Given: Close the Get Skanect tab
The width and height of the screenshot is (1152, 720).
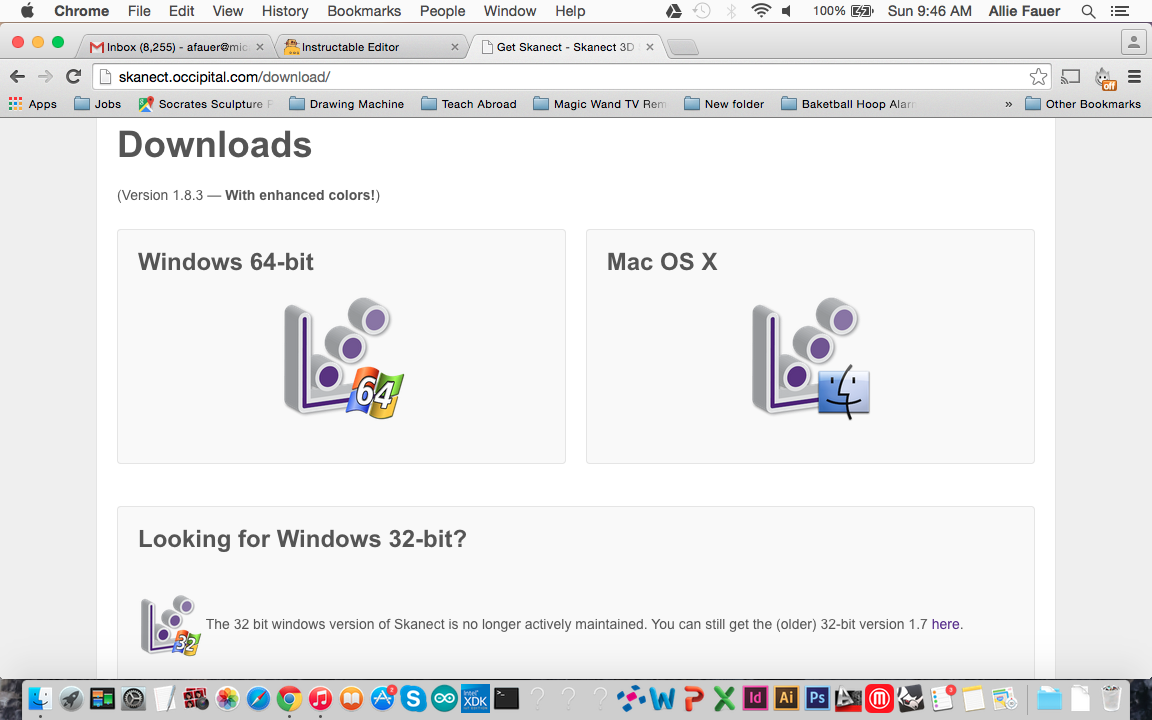Looking at the screenshot, I should [649, 47].
